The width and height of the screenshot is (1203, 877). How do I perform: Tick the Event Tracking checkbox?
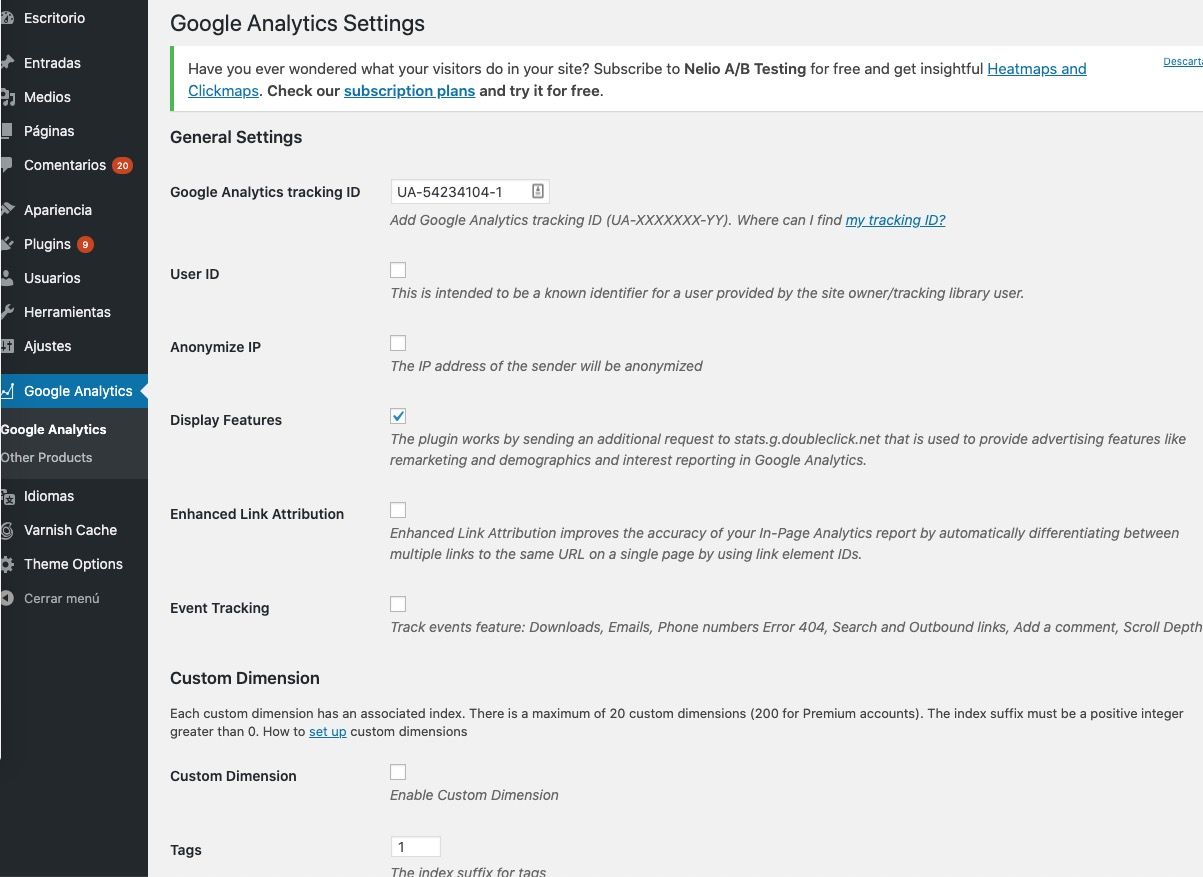click(398, 604)
